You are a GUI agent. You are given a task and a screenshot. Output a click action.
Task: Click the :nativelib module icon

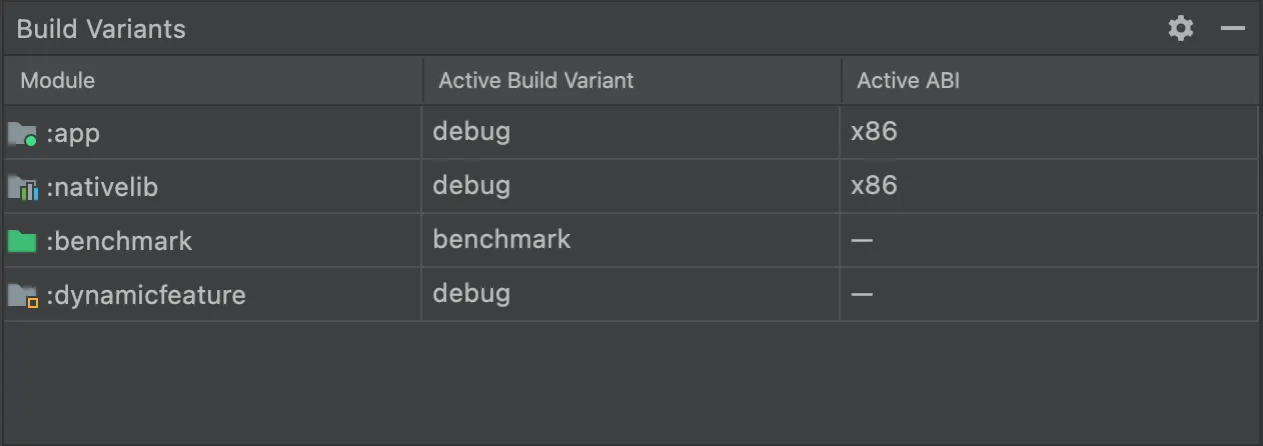click(x=22, y=187)
